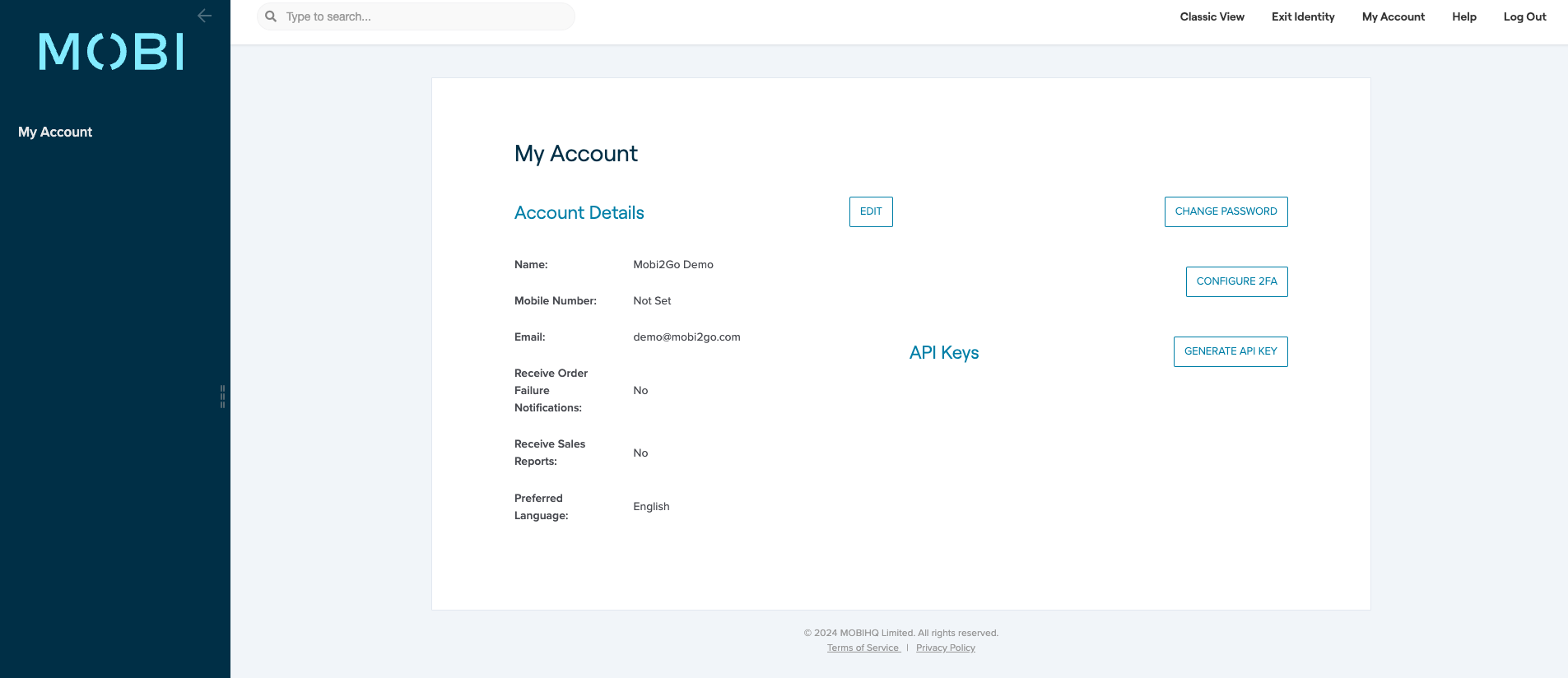Open the Terms of Service link
The image size is (1568, 678).
point(863,648)
